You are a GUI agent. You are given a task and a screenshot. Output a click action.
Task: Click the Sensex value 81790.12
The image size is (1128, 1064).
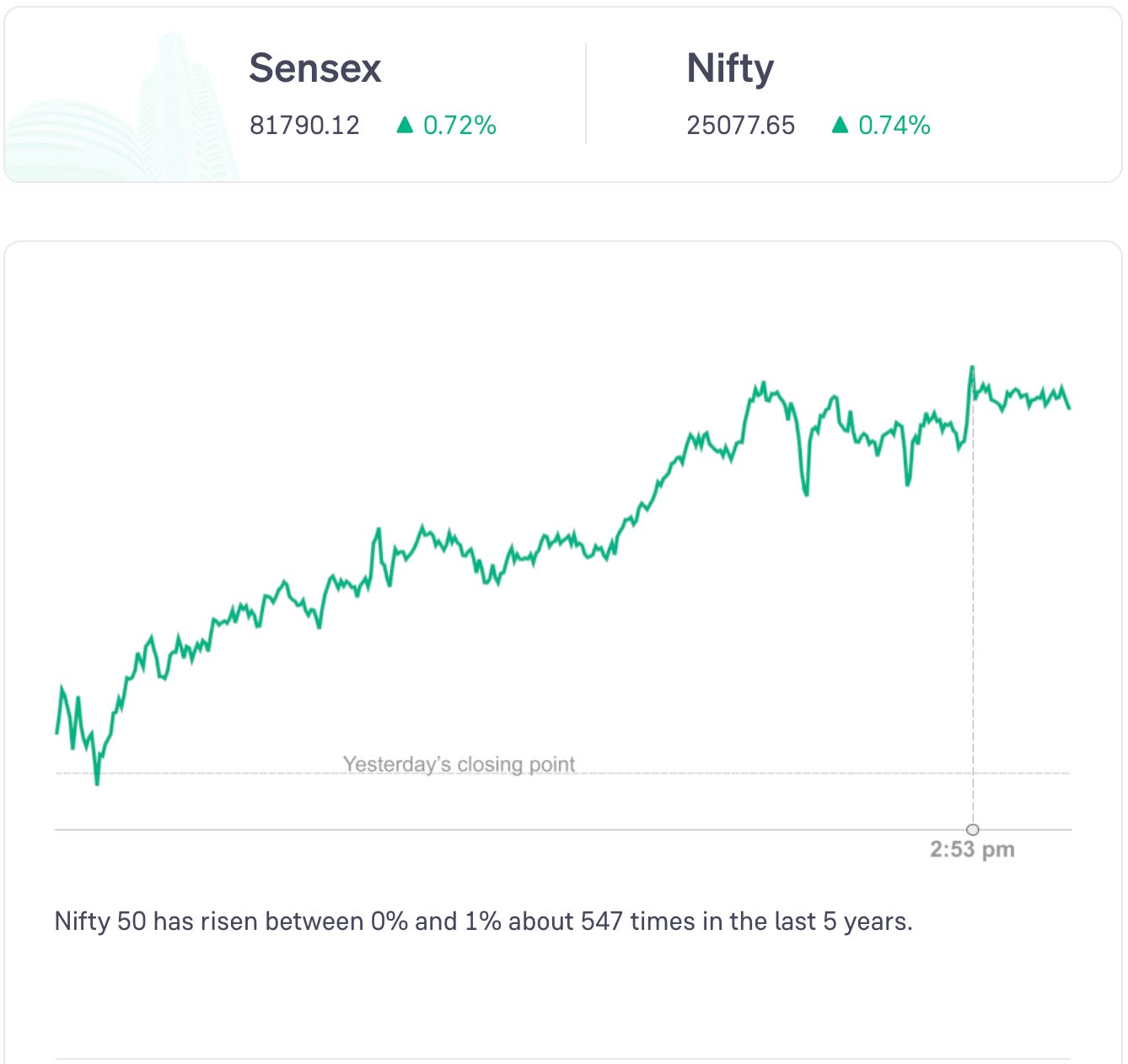pos(304,126)
